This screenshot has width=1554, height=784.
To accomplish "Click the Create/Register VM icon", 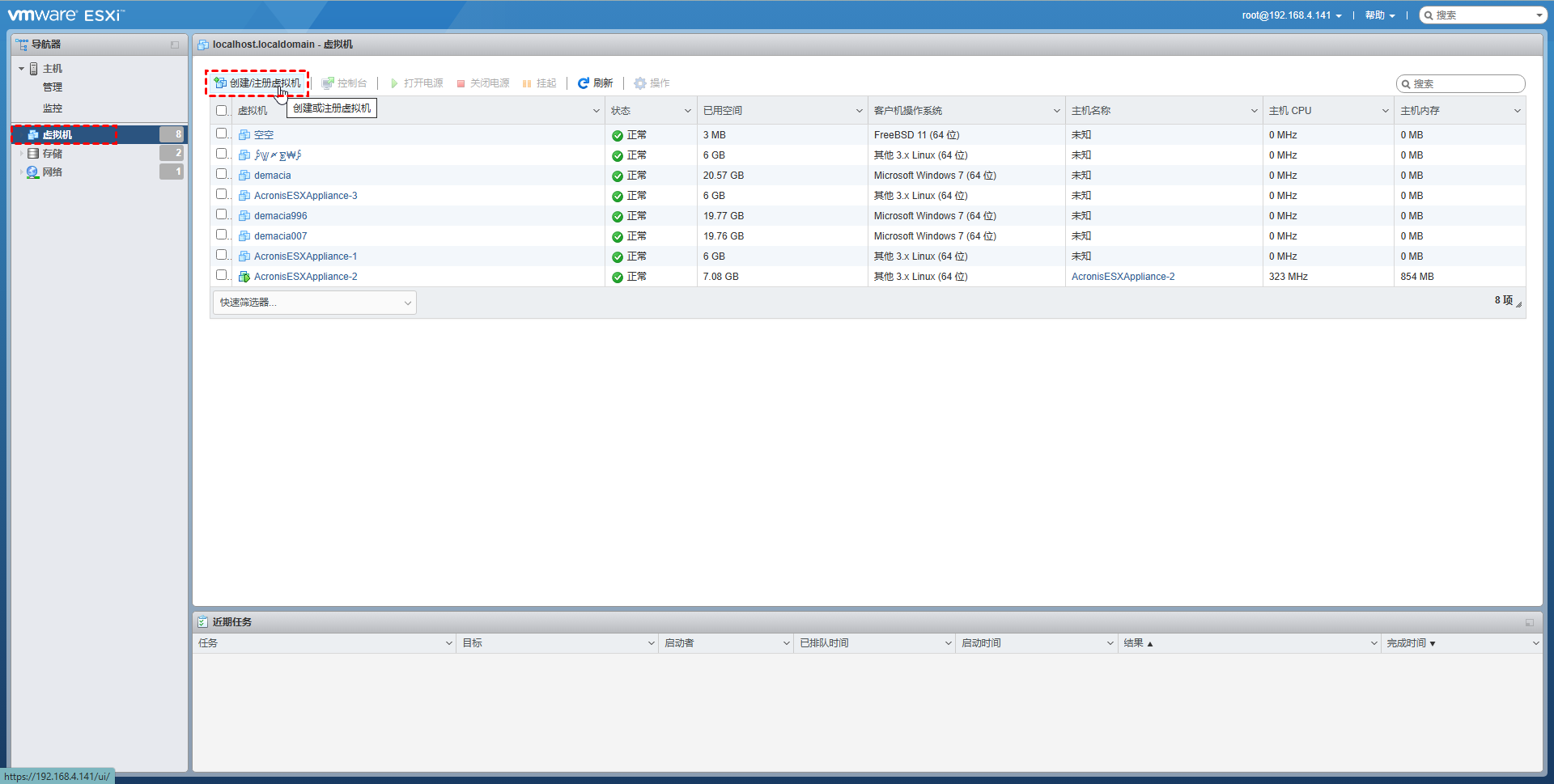I will (x=220, y=83).
